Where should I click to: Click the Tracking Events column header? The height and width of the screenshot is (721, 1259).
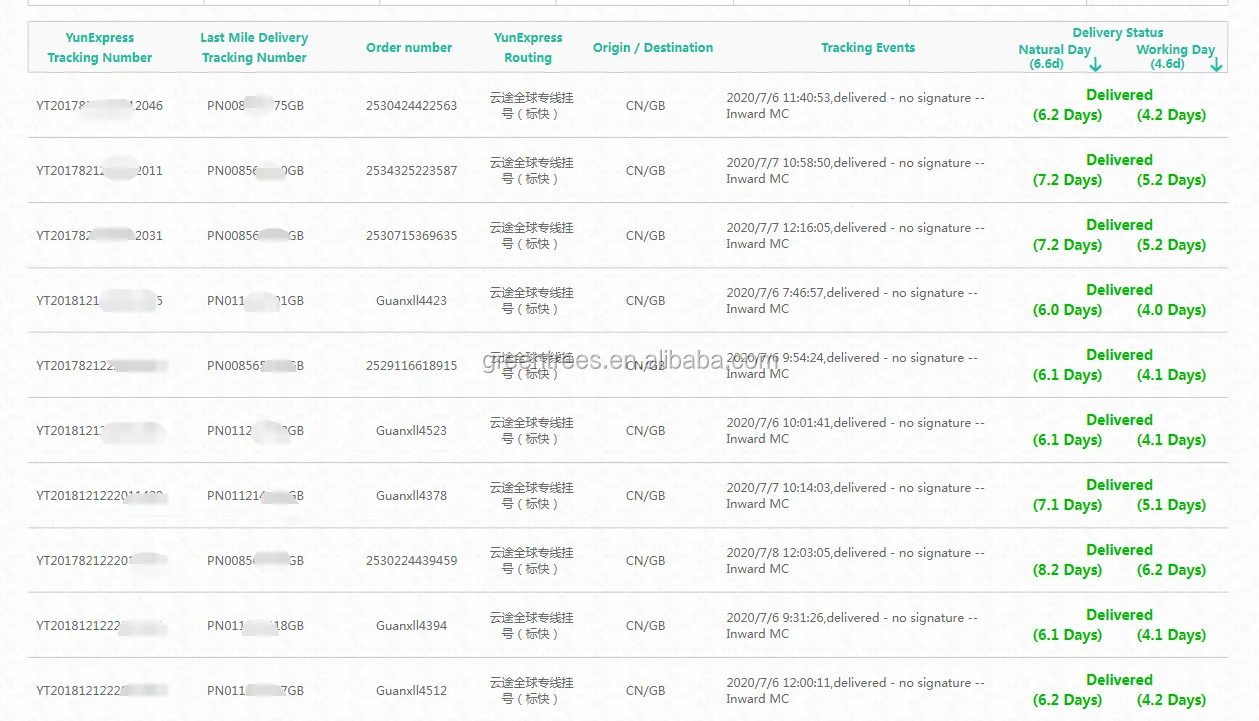pos(868,47)
